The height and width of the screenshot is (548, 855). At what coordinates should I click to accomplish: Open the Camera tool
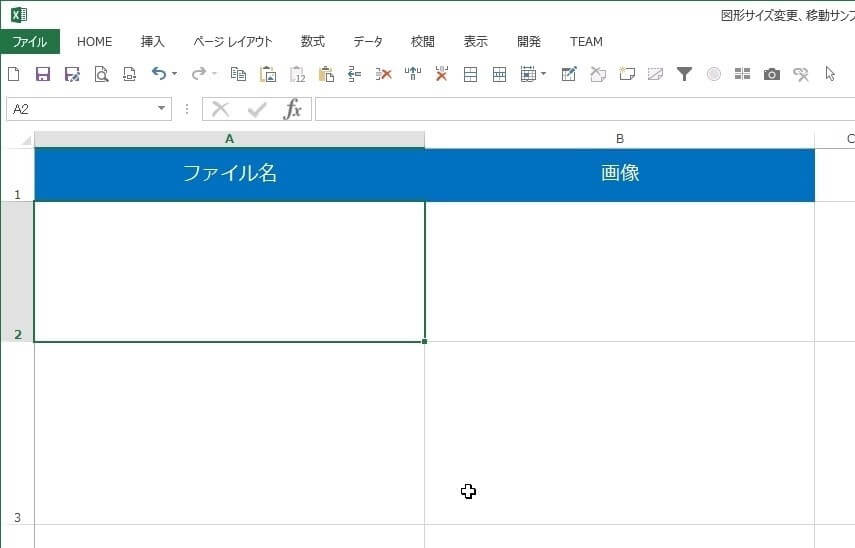771,74
